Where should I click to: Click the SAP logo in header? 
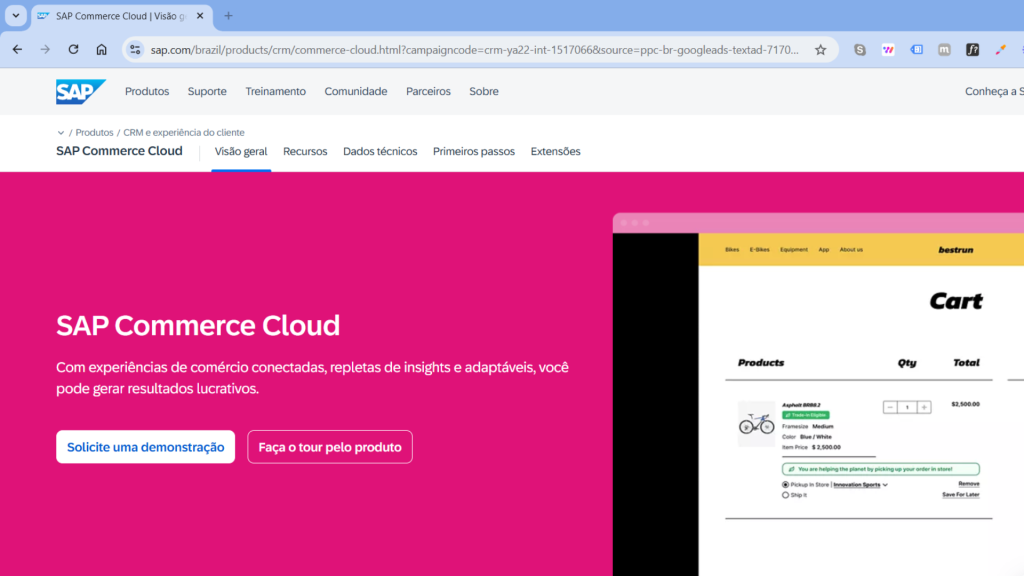(80, 91)
